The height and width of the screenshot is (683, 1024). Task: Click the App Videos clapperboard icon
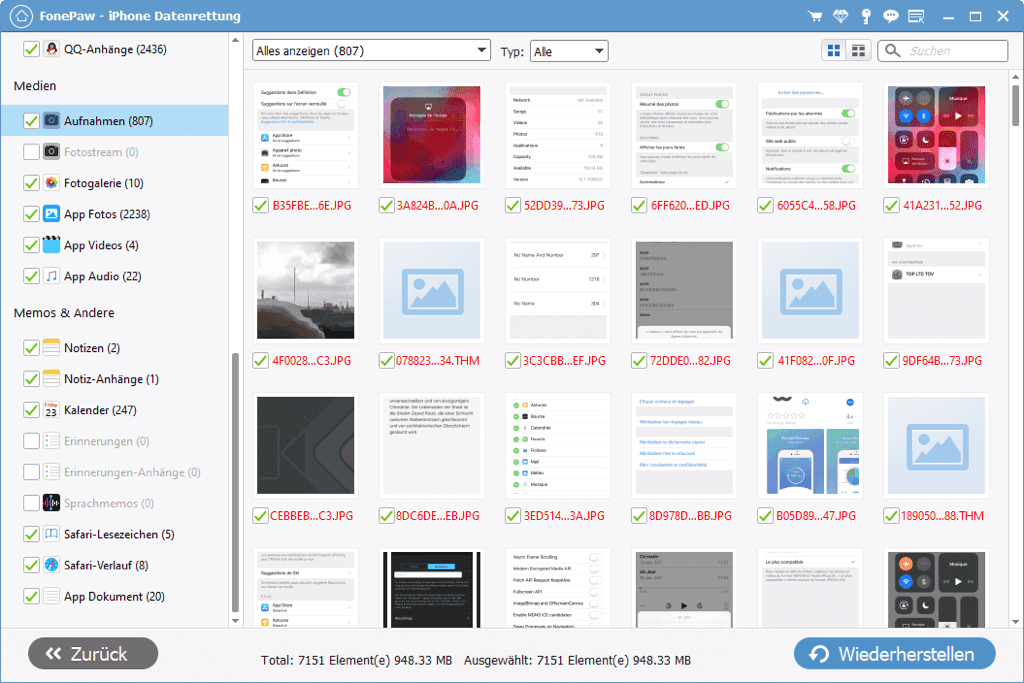52,245
